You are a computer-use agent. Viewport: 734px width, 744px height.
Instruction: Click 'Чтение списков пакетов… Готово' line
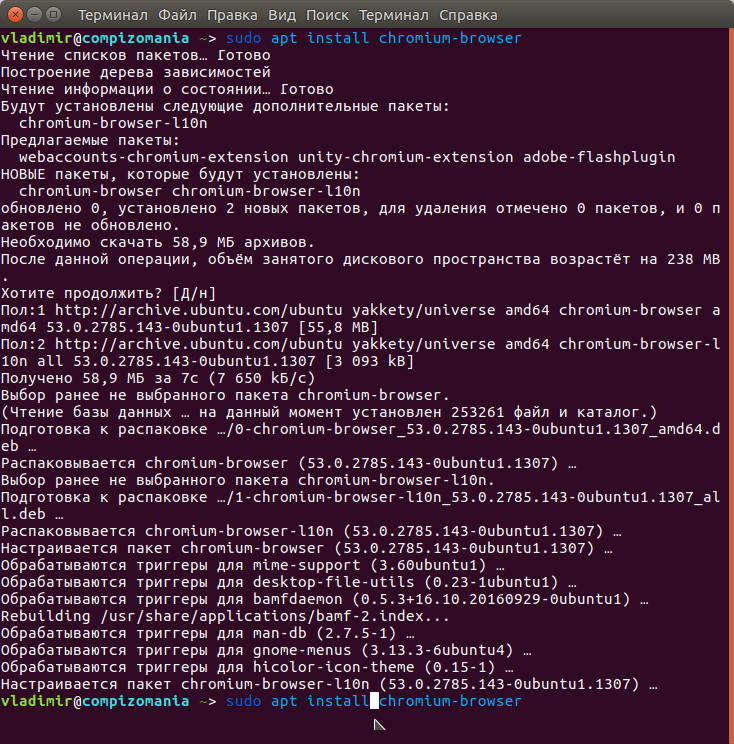[136, 55]
